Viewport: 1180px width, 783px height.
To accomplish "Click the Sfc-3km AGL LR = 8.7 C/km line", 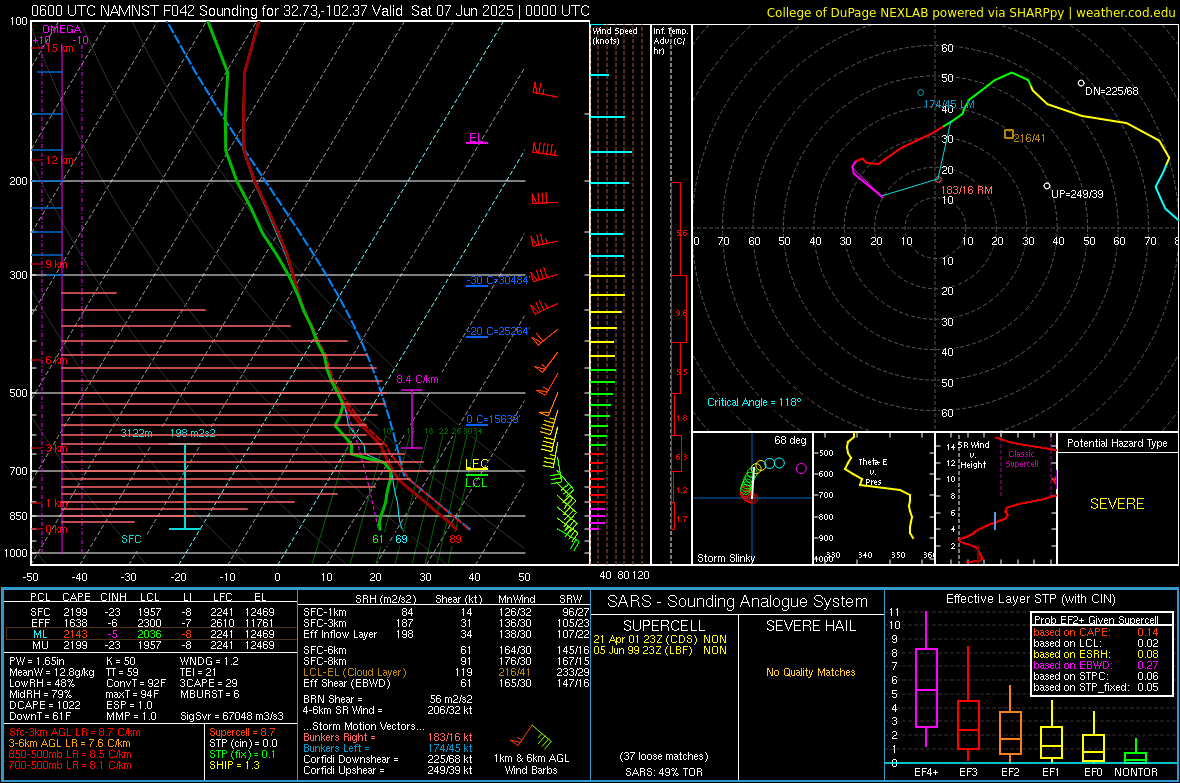I will pyautogui.click(x=75, y=733).
